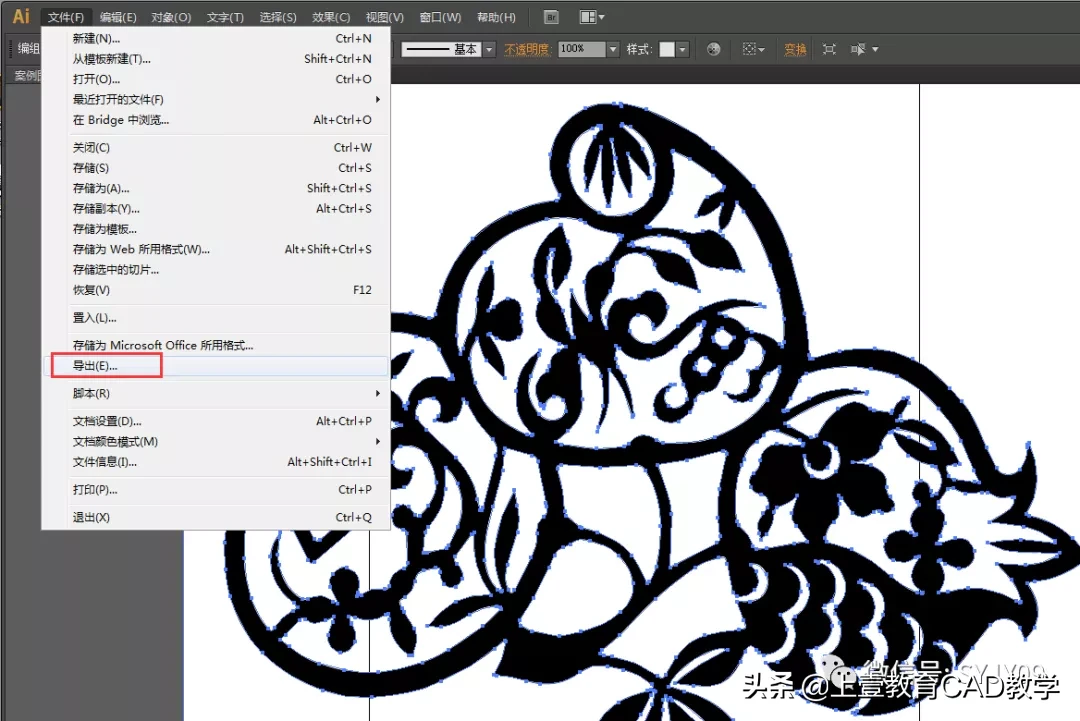
Task: Choose 存储副本(Y)... menu entry
Action: 216,208
